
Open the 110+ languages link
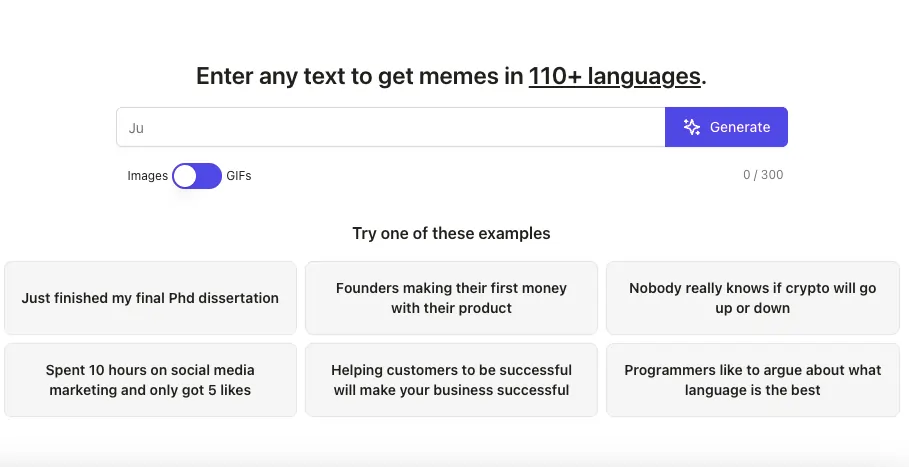pos(615,76)
